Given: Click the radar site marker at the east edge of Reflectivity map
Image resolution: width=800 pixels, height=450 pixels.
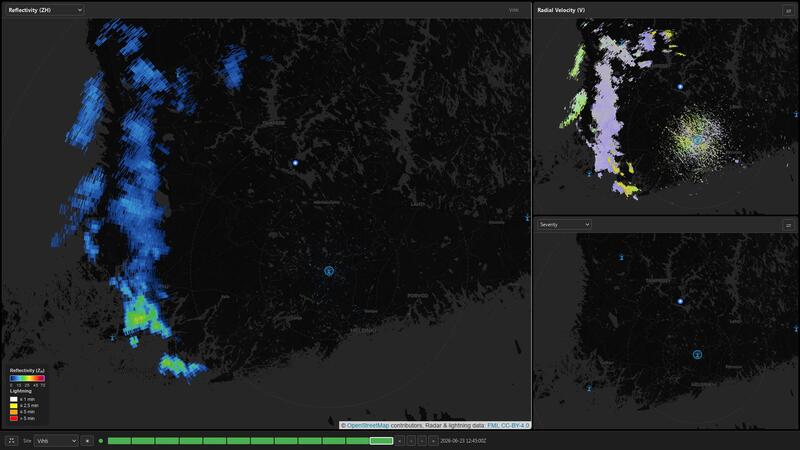Looking at the screenshot, I should tap(528, 218).
